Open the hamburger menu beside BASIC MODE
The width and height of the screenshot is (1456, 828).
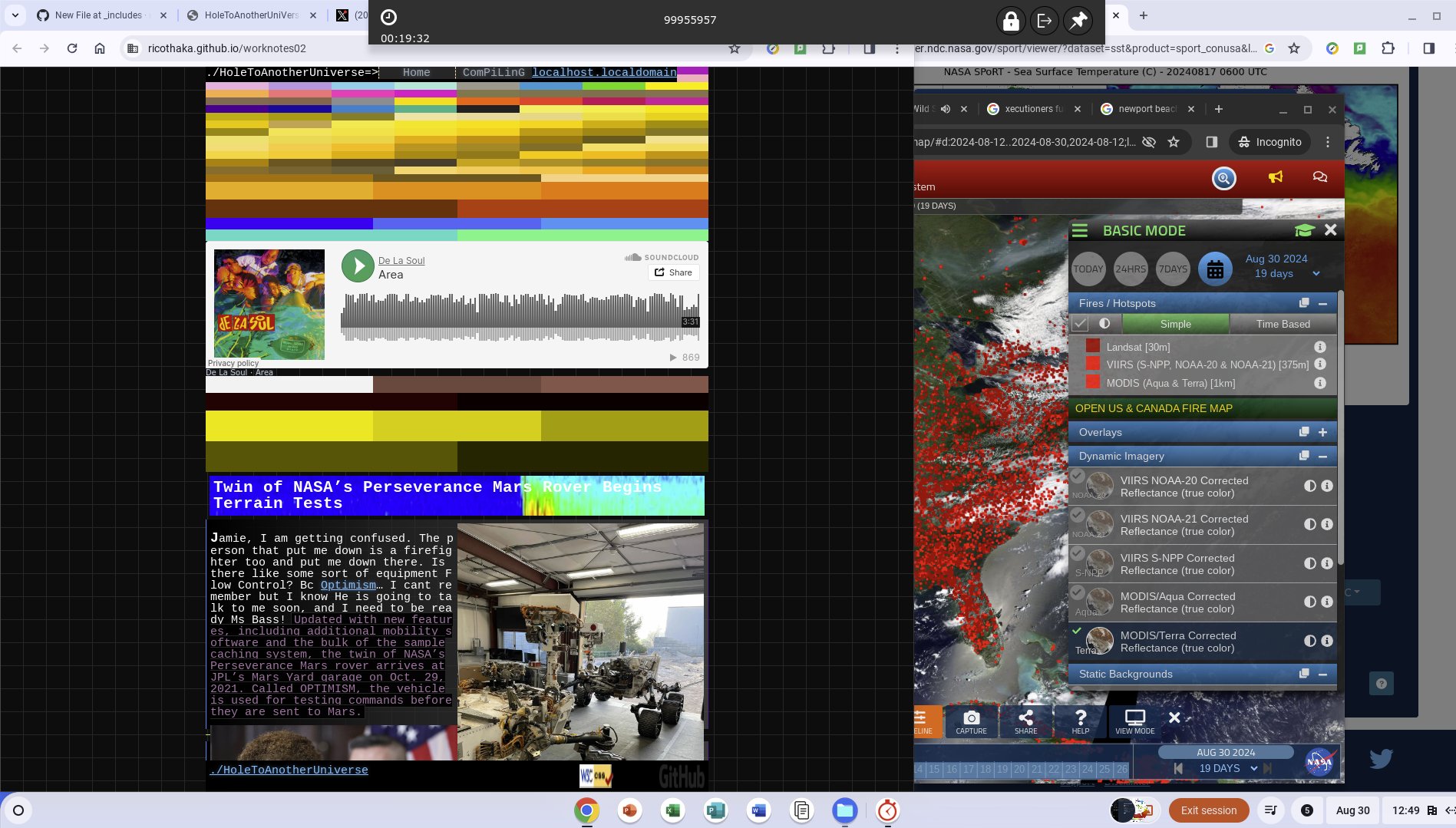click(1080, 230)
